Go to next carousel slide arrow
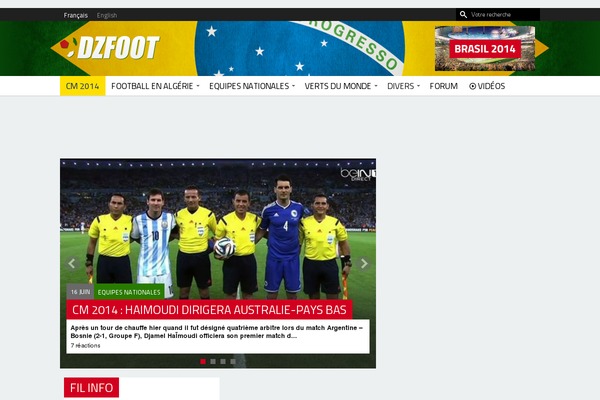Viewport: 600px width, 400px height. 364,263
